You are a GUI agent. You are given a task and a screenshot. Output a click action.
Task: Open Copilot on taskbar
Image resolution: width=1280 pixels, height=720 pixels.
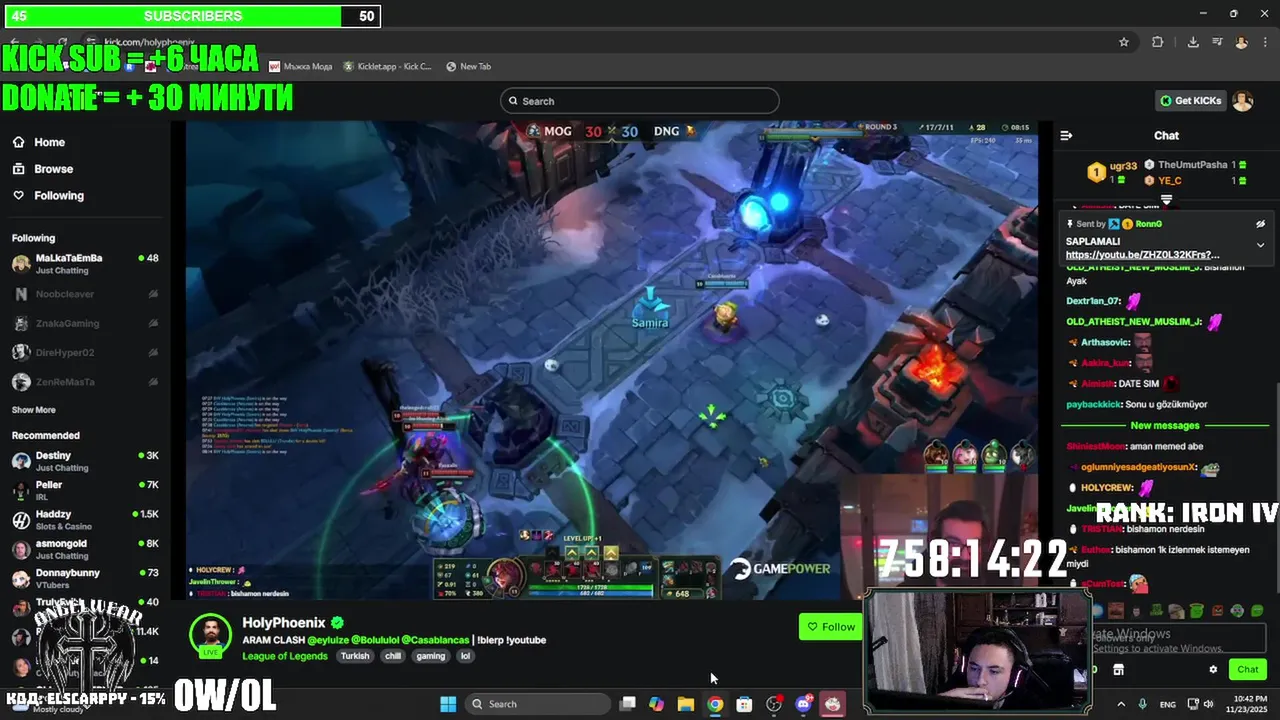pos(656,704)
